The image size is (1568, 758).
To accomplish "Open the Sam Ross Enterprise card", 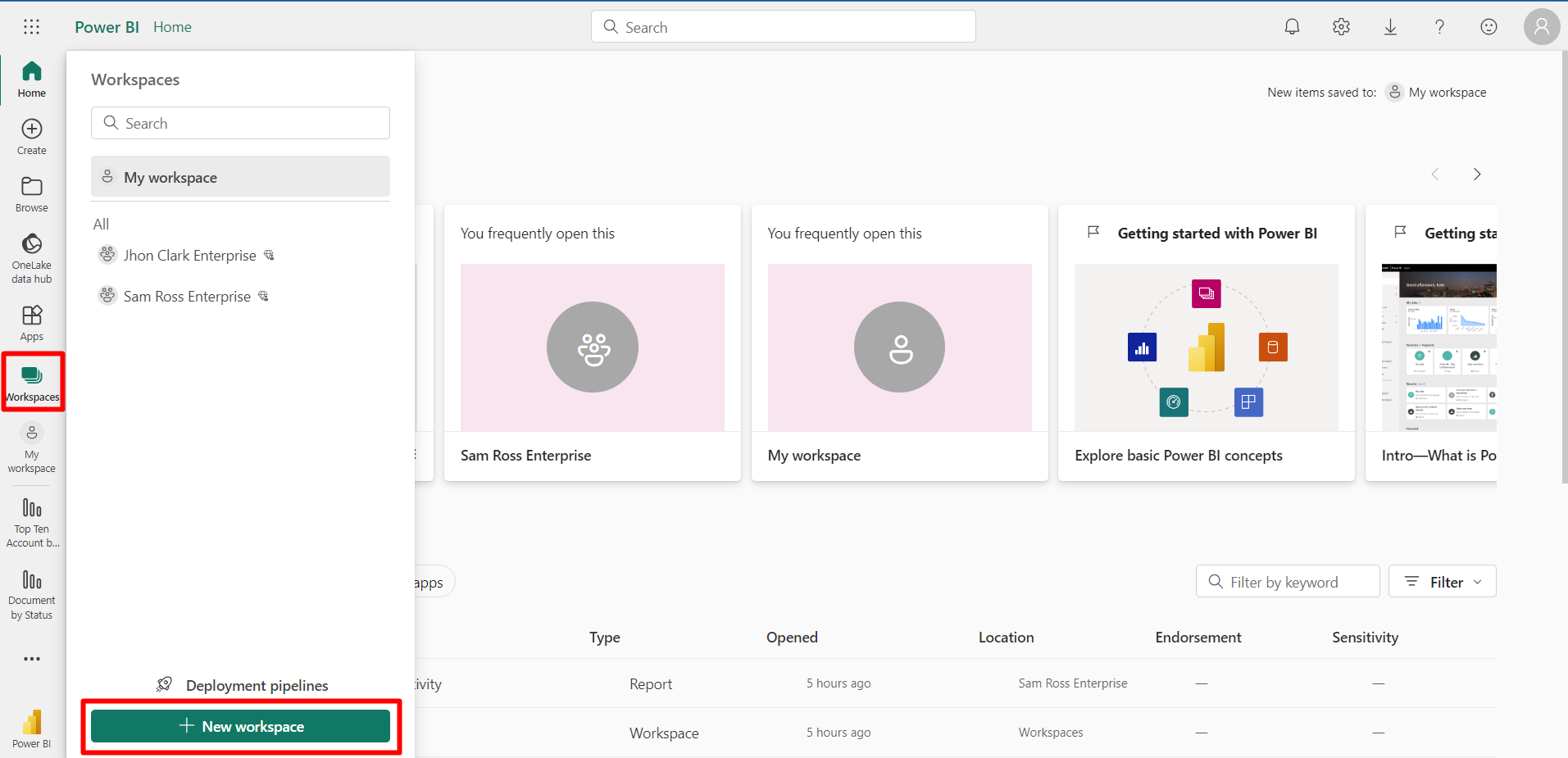I will pos(593,343).
